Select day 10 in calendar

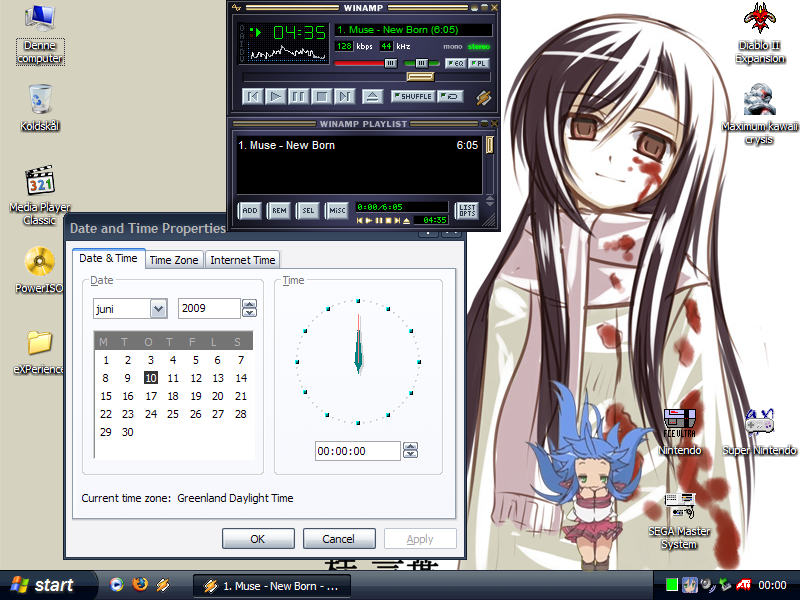[x=151, y=378]
